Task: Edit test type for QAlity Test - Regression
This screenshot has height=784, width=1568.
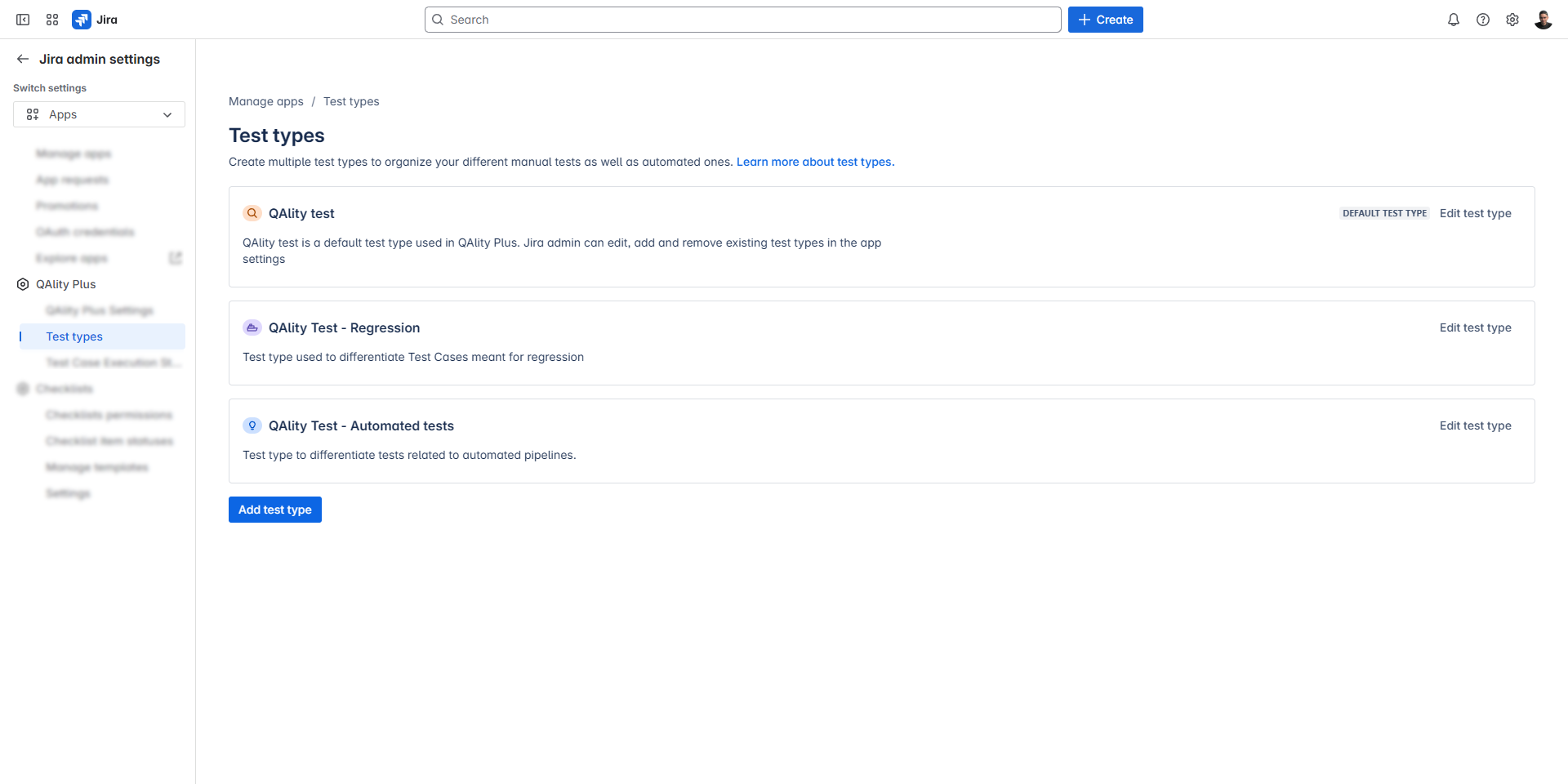Action: point(1476,327)
